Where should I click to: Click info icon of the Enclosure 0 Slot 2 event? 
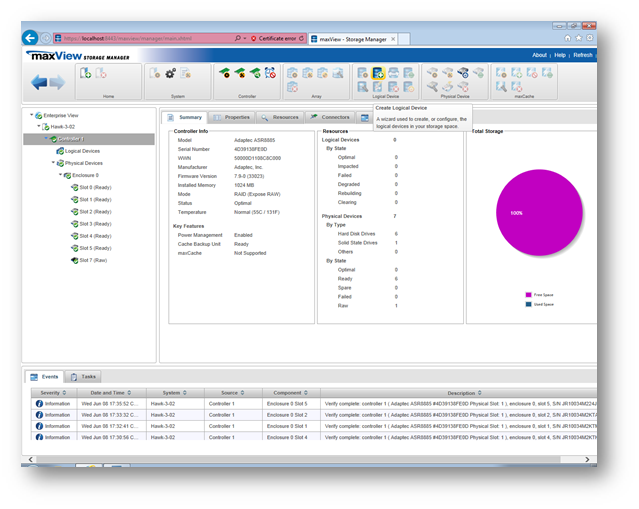point(39,415)
